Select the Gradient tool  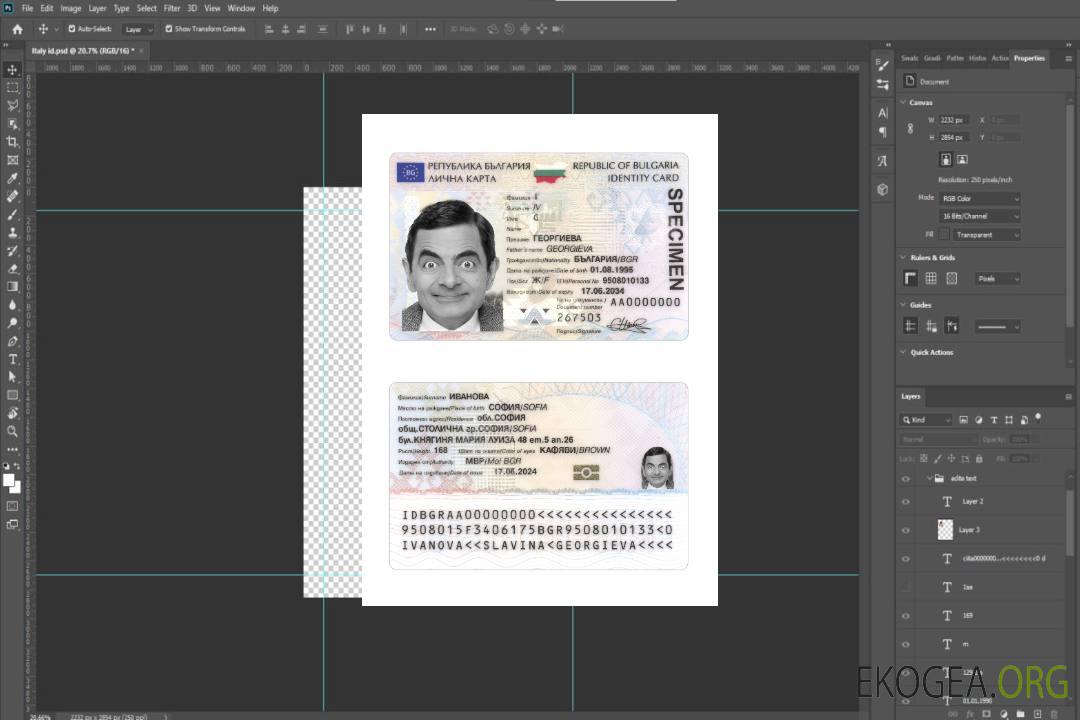(12, 287)
